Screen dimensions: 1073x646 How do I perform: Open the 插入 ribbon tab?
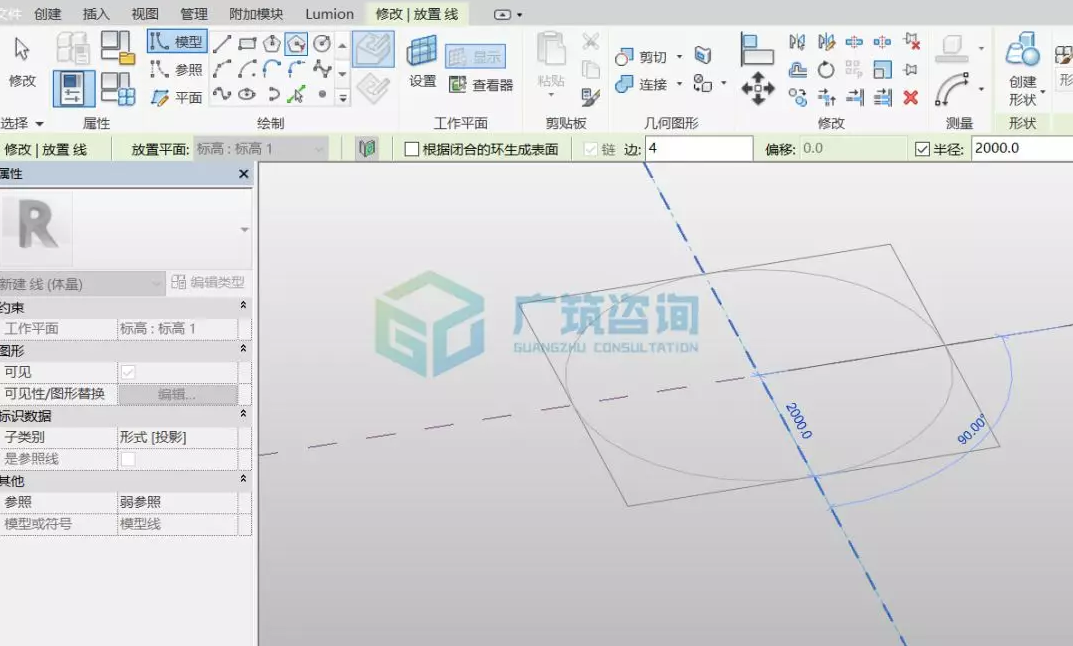pyautogui.click(x=96, y=14)
